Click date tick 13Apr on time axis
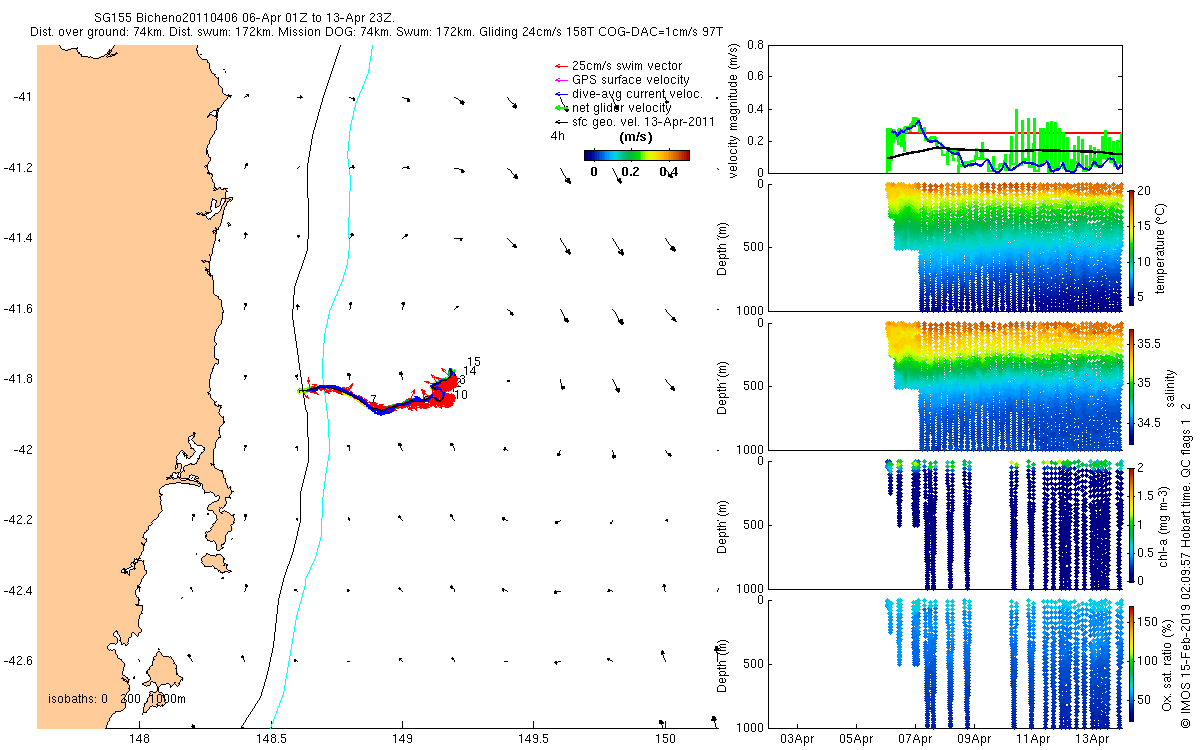1200x750 pixels. tap(1092, 739)
